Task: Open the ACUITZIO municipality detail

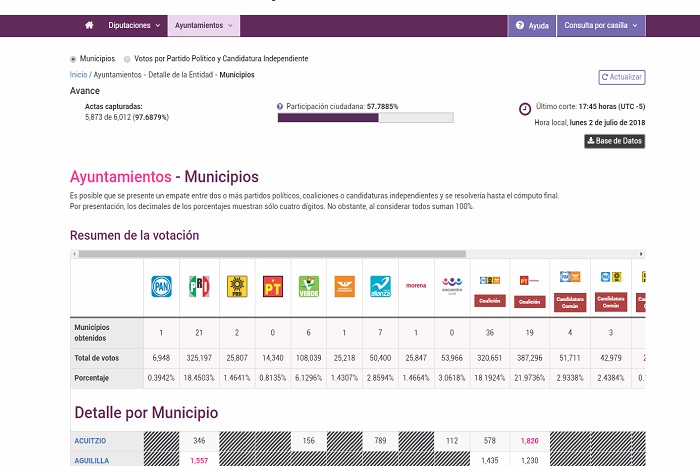Action: [x=88, y=440]
